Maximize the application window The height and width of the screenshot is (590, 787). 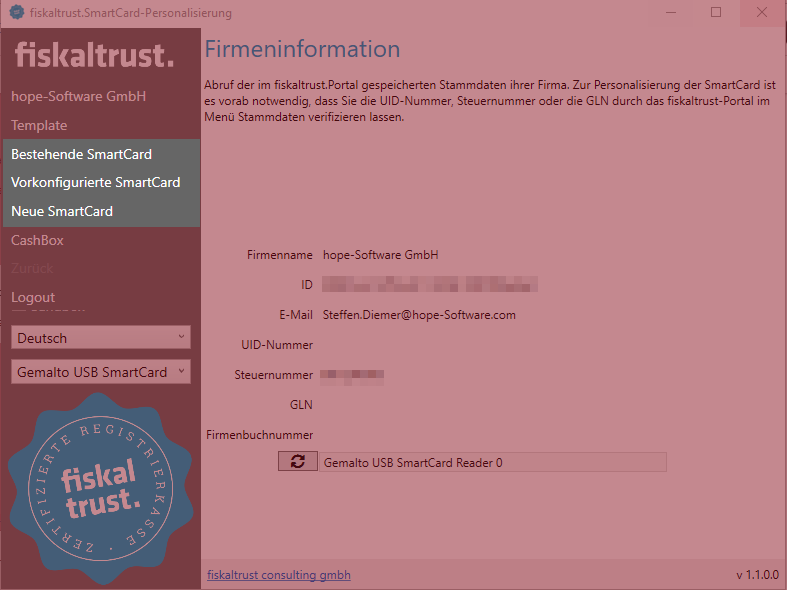pos(716,13)
